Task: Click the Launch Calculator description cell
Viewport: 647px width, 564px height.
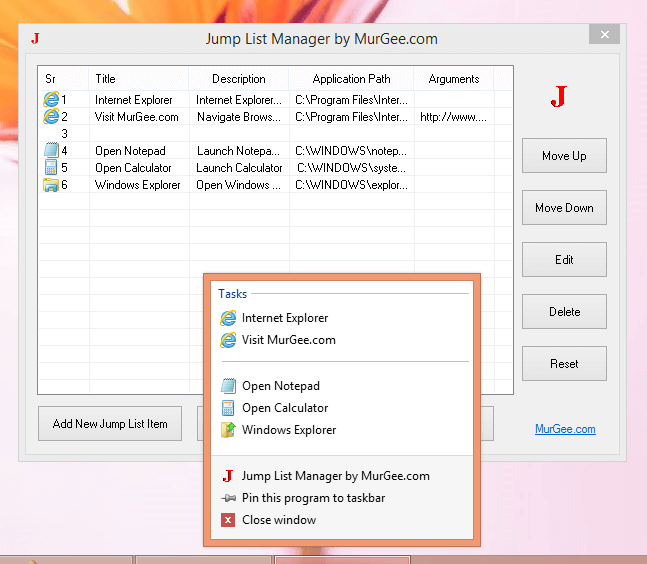Action: [239, 168]
